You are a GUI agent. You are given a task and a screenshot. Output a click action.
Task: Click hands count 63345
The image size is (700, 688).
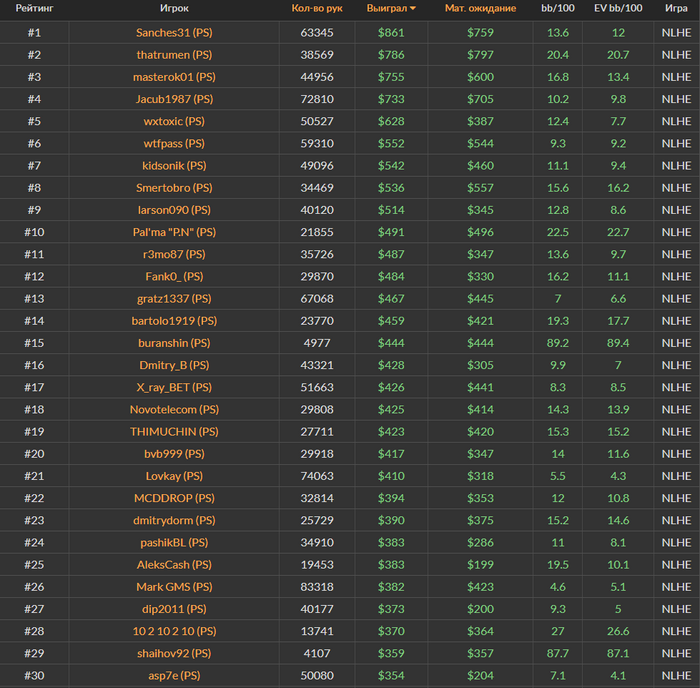point(317,33)
